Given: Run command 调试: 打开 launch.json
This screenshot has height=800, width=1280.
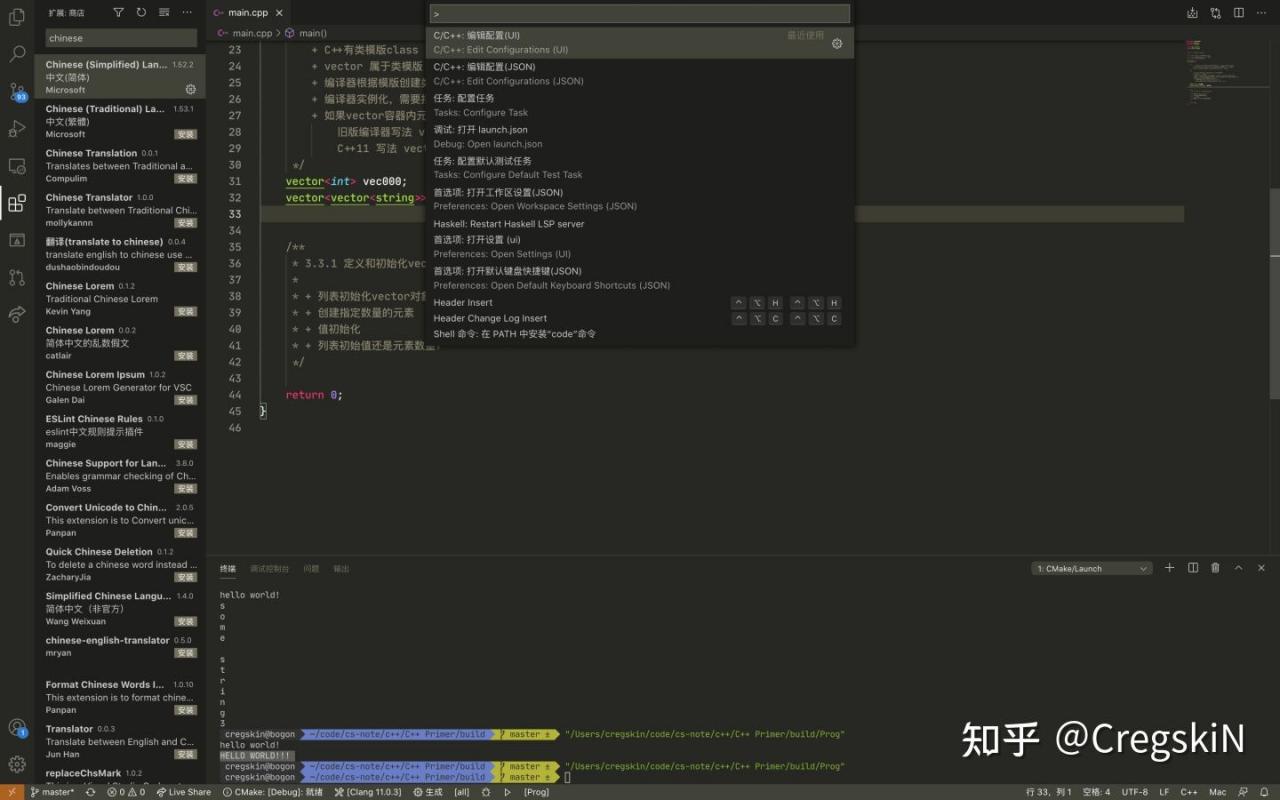Looking at the screenshot, I should [640, 137].
